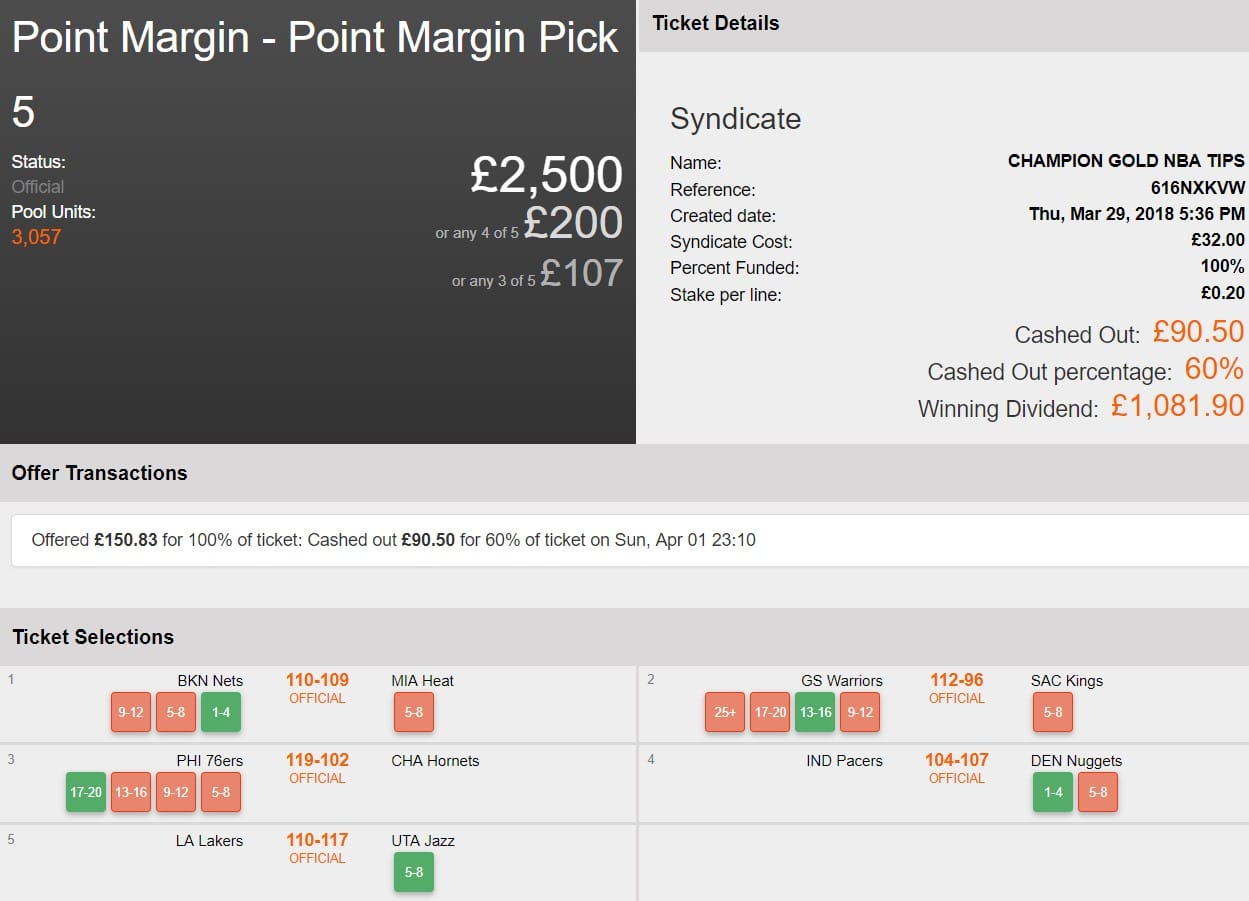
Task: Click the 110-109 official score for Nets vs Heat
Action: coord(317,680)
